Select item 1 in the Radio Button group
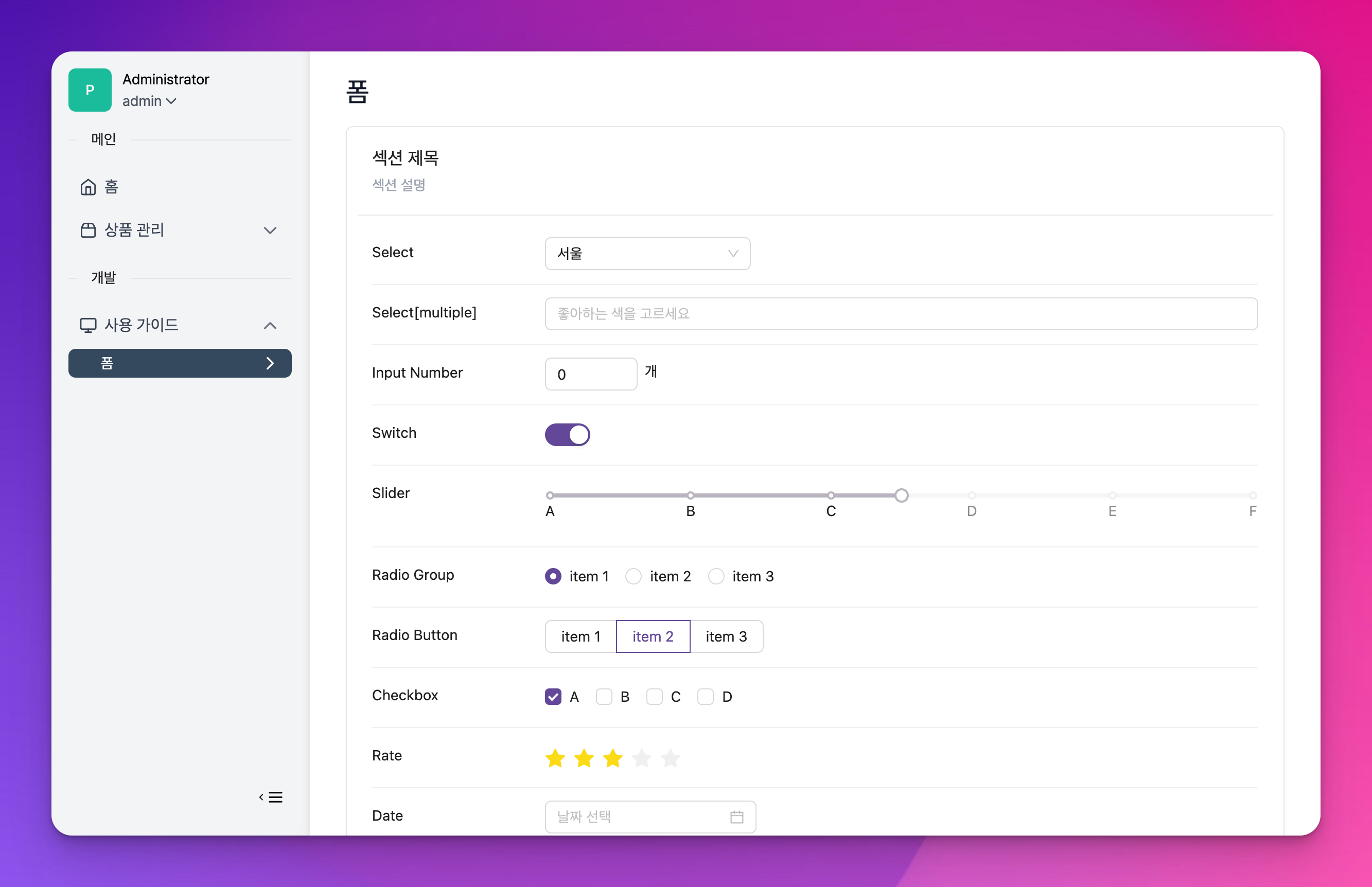 coord(580,636)
